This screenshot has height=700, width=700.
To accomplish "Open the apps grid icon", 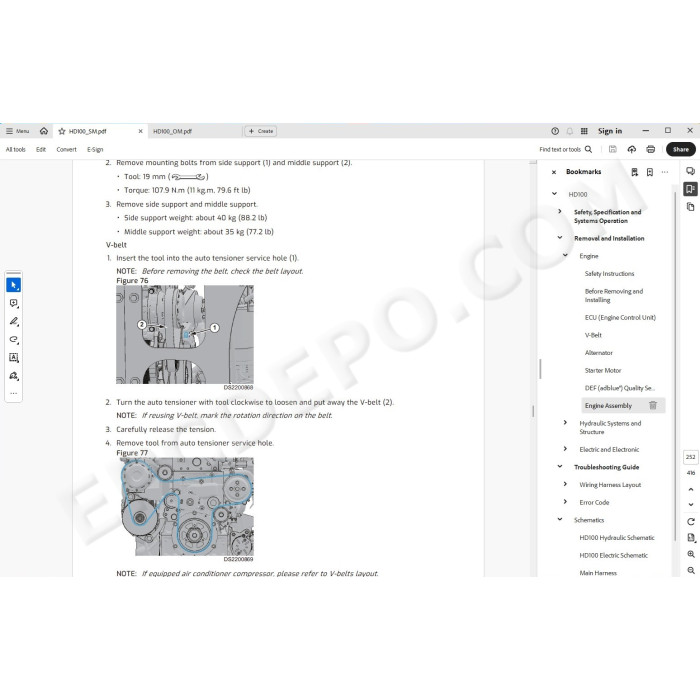I will tap(584, 131).
